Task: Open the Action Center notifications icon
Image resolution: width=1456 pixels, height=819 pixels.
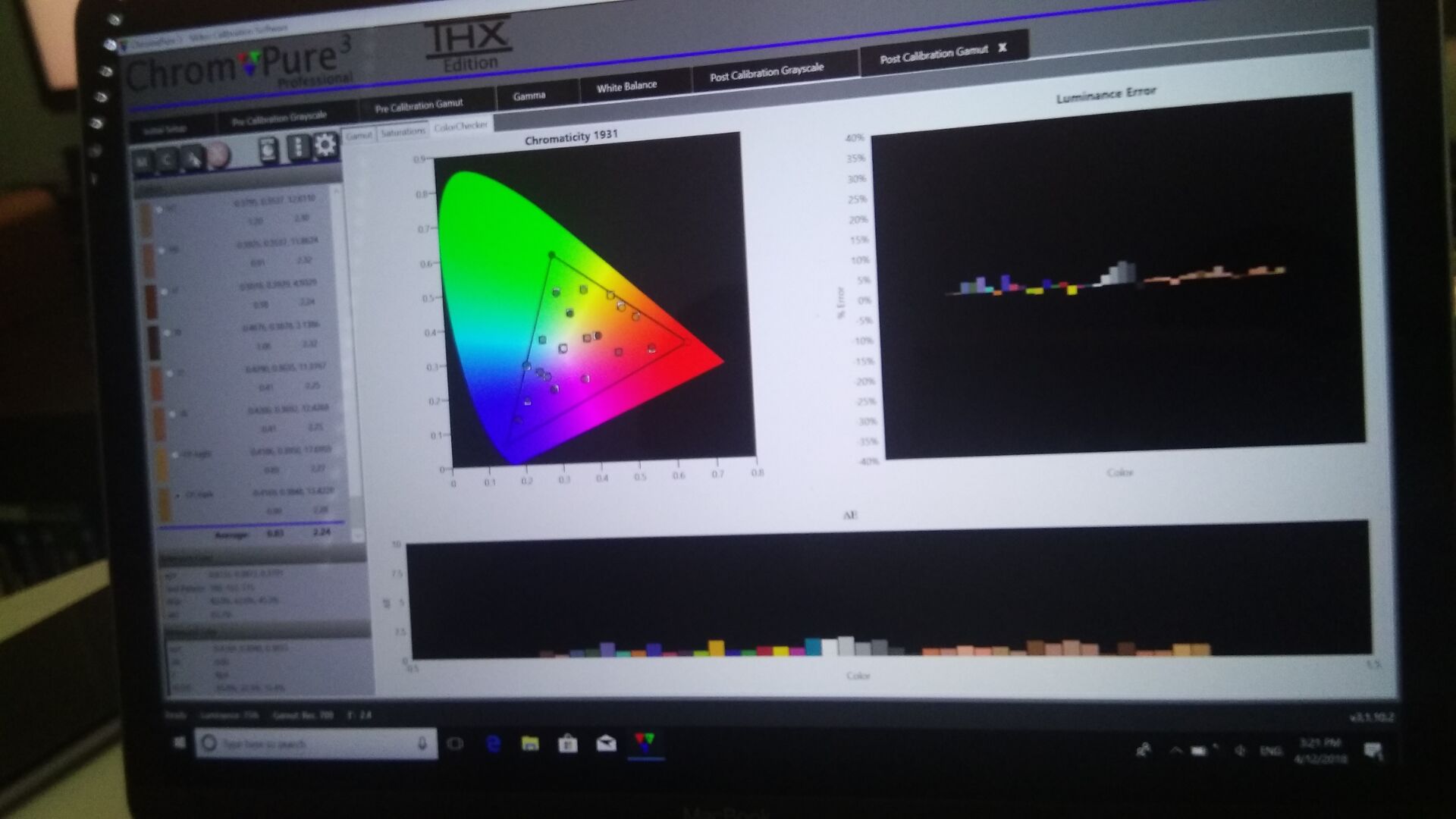Action: click(x=1373, y=751)
